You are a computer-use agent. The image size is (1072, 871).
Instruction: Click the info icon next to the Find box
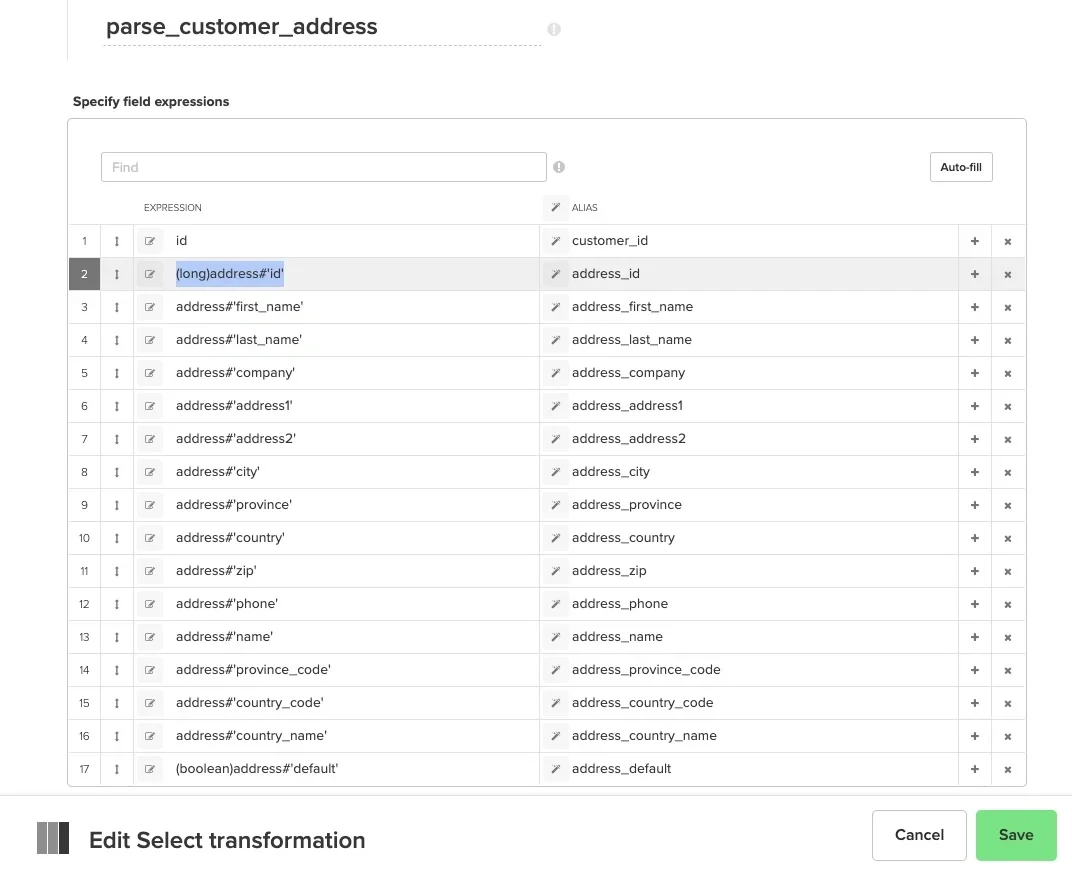tap(559, 167)
